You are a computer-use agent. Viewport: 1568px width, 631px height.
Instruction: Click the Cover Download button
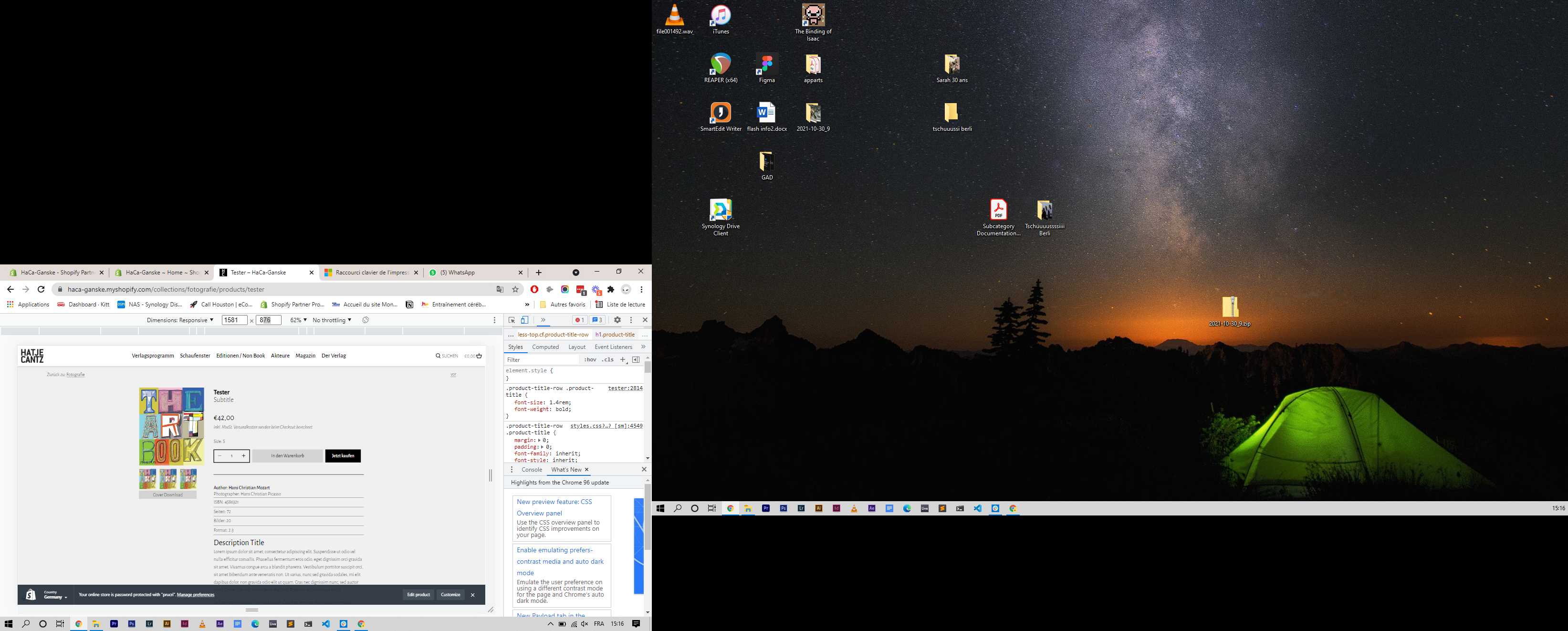tap(167, 494)
